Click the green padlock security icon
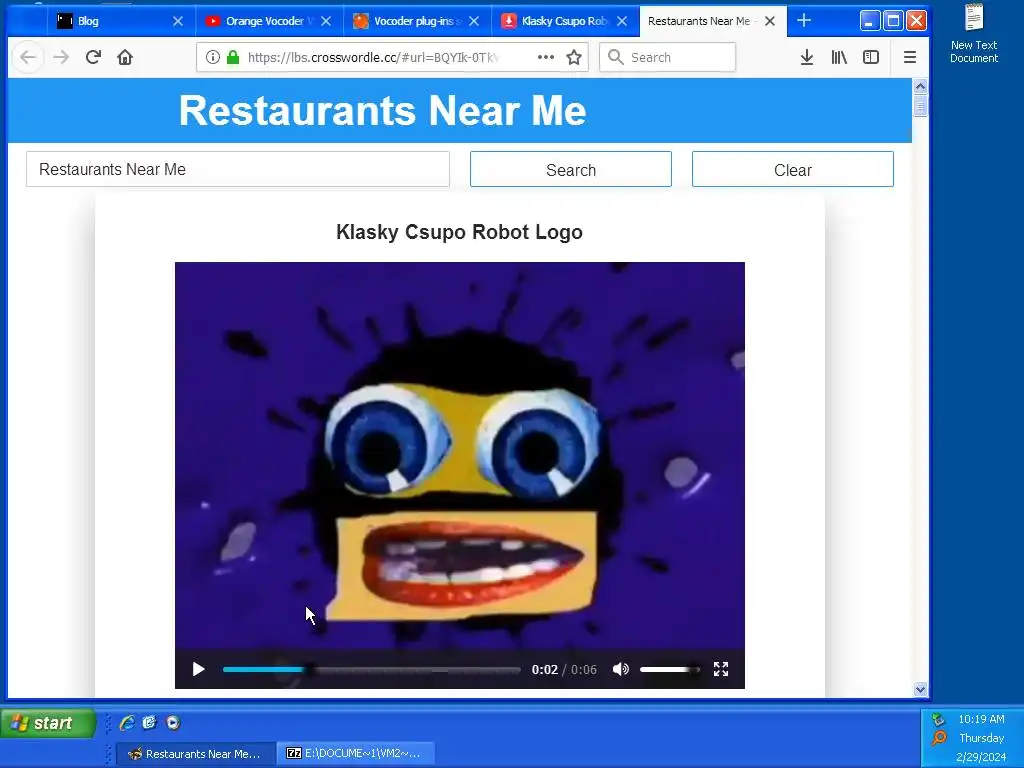Image resolution: width=1024 pixels, height=768 pixels. (x=232, y=57)
